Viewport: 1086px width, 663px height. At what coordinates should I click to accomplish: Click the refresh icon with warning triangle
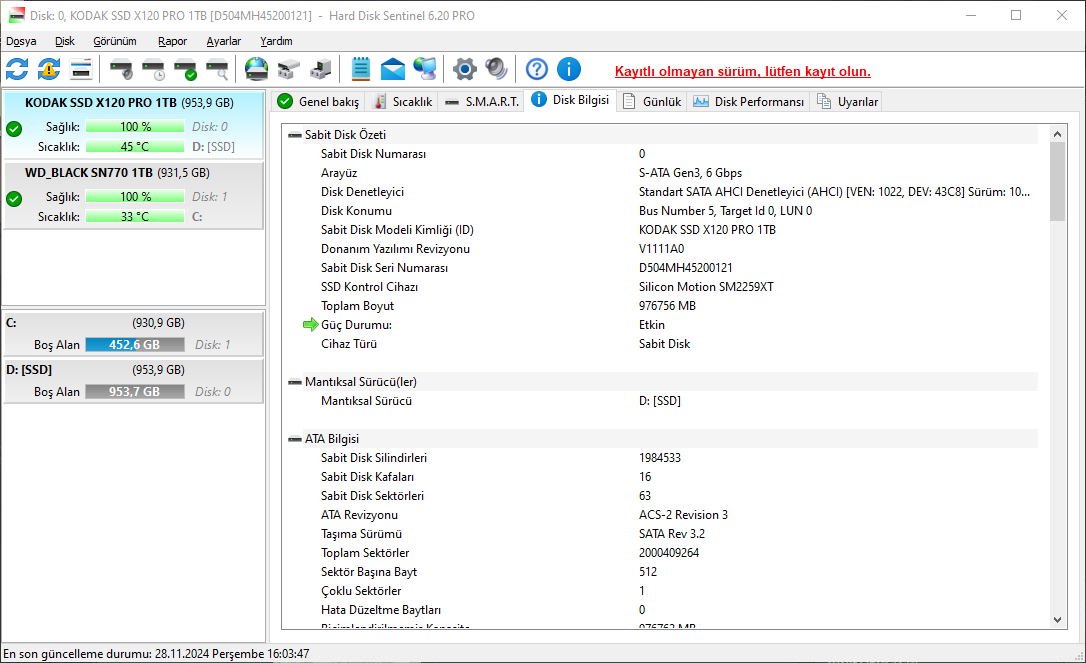pos(49,69)
